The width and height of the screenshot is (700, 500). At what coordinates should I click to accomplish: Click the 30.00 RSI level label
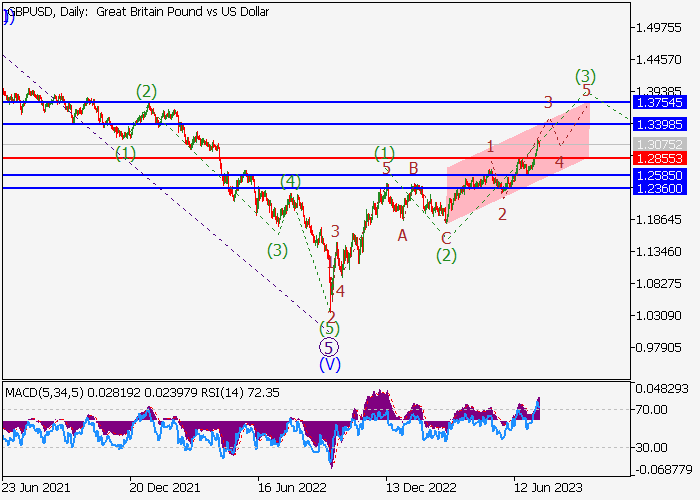651,447
